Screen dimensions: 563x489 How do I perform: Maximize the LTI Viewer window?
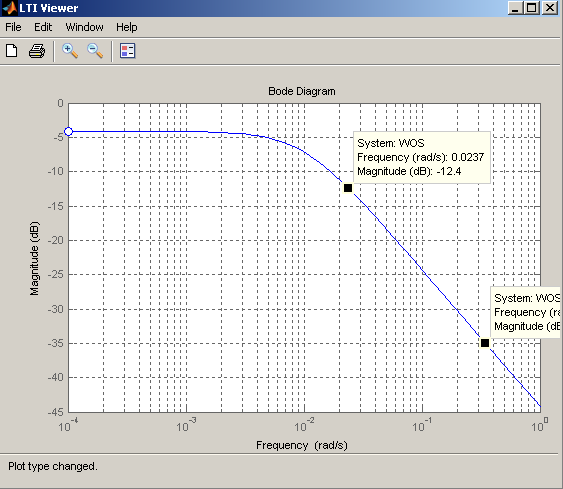pyautogui.click(x=532, y=8)
